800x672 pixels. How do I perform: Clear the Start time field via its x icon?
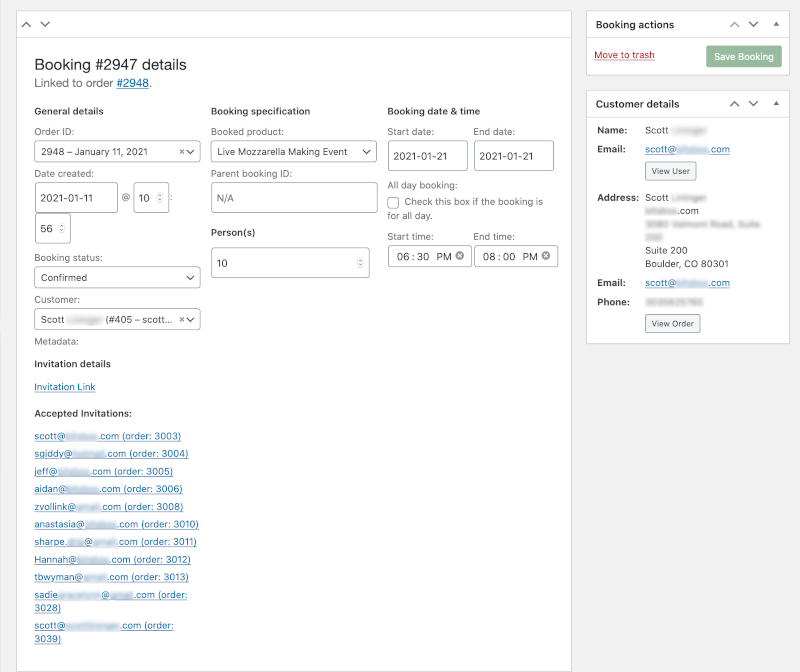459,256
